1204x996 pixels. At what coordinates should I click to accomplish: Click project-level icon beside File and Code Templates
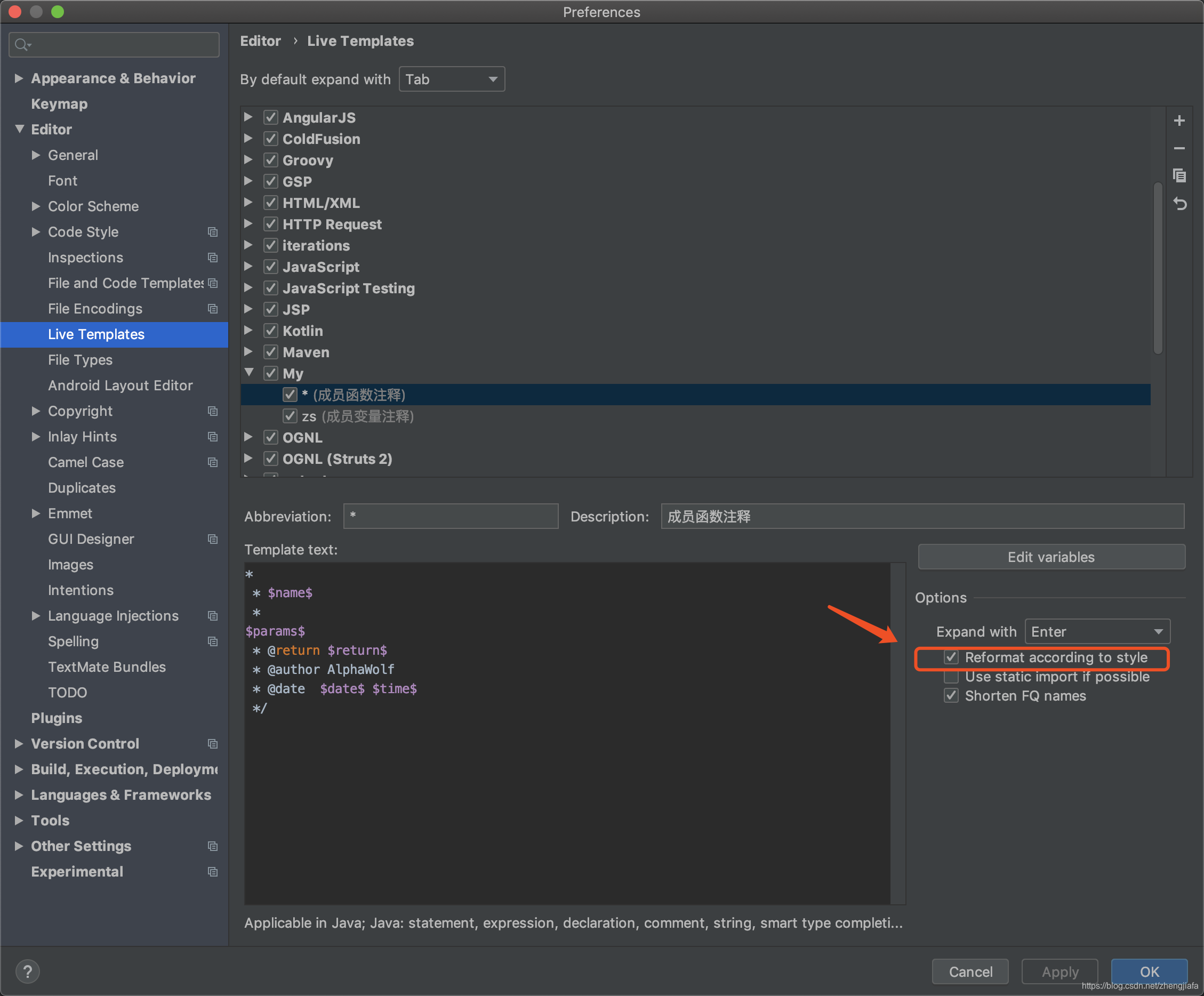213,283
